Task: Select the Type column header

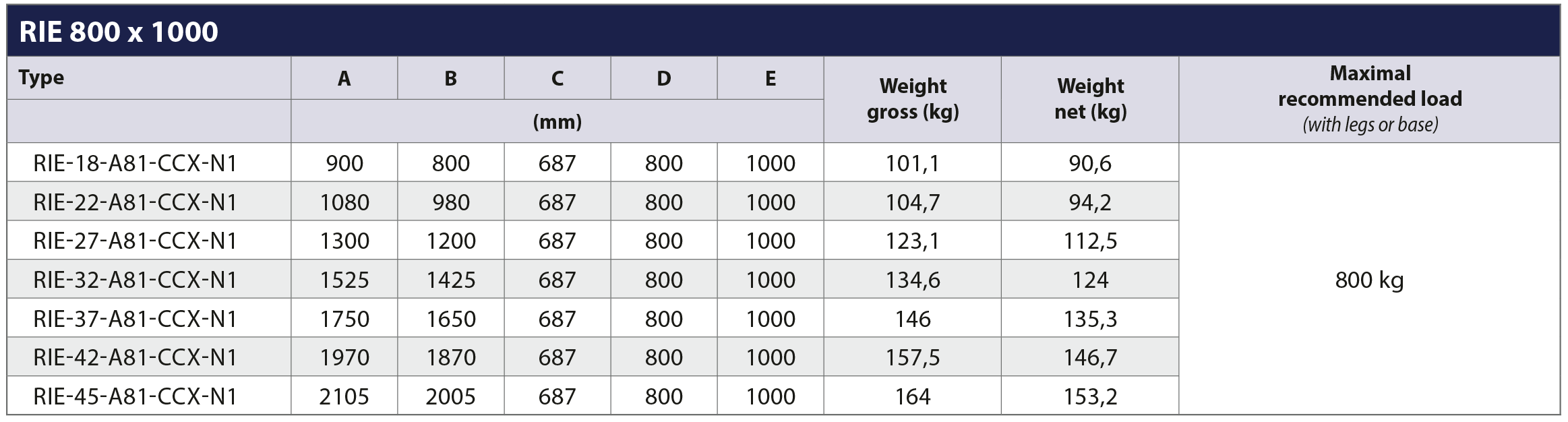Action: pos(149,78)
